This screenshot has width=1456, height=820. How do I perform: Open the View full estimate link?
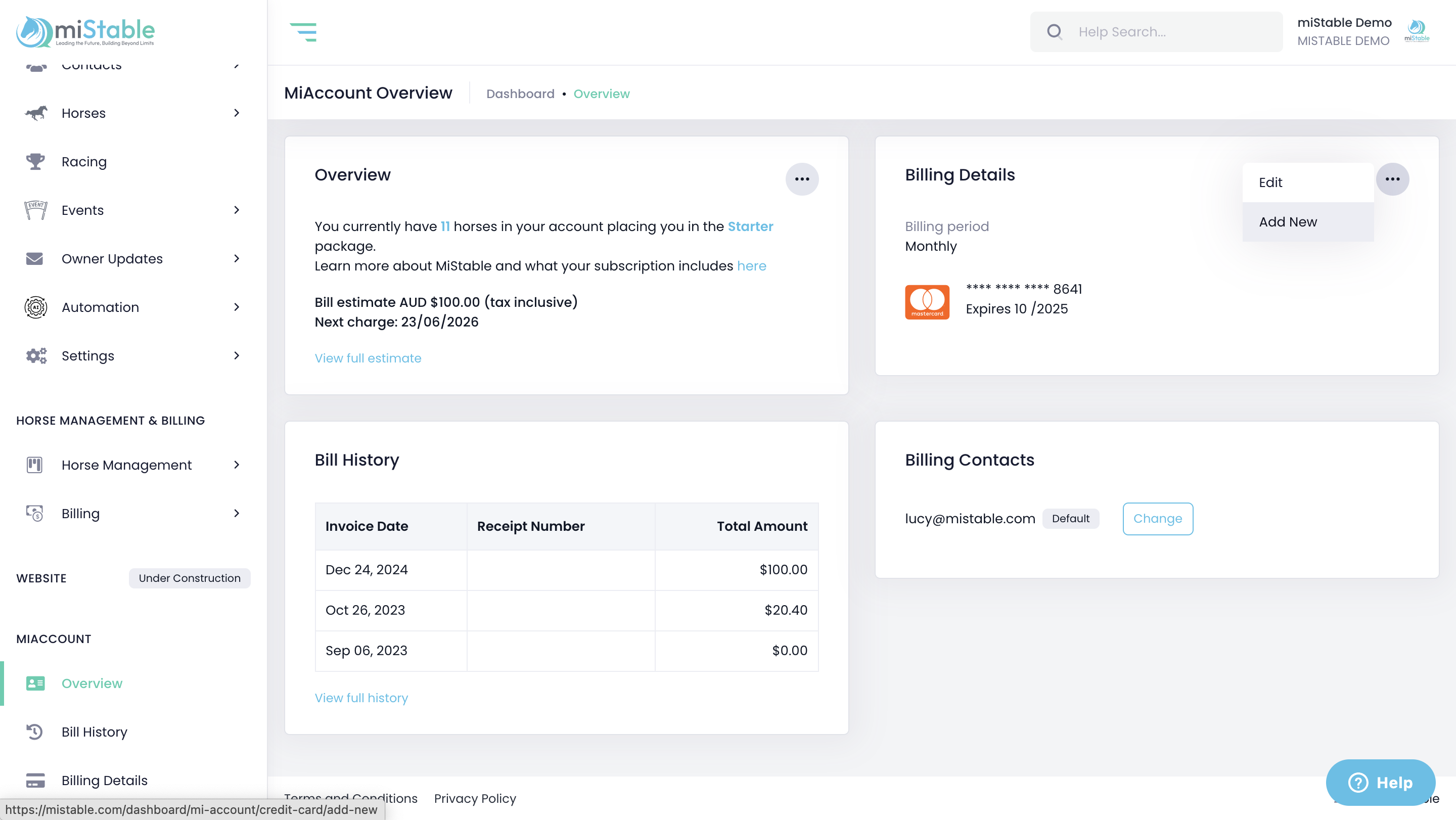tap(368, 358)
